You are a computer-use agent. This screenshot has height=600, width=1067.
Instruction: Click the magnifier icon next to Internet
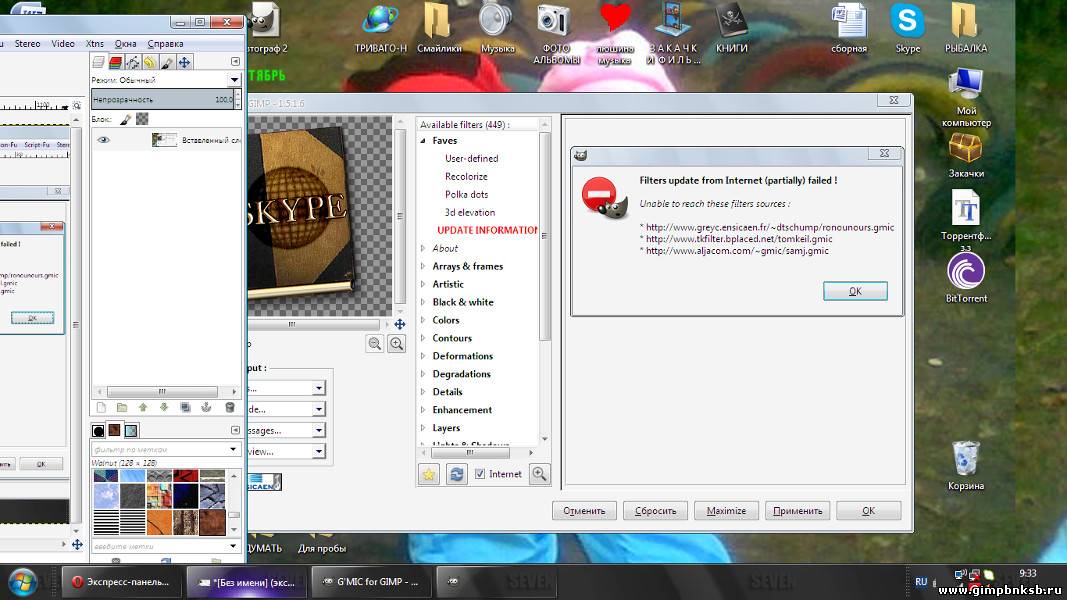pyautogui.click(x=539, y=474)
